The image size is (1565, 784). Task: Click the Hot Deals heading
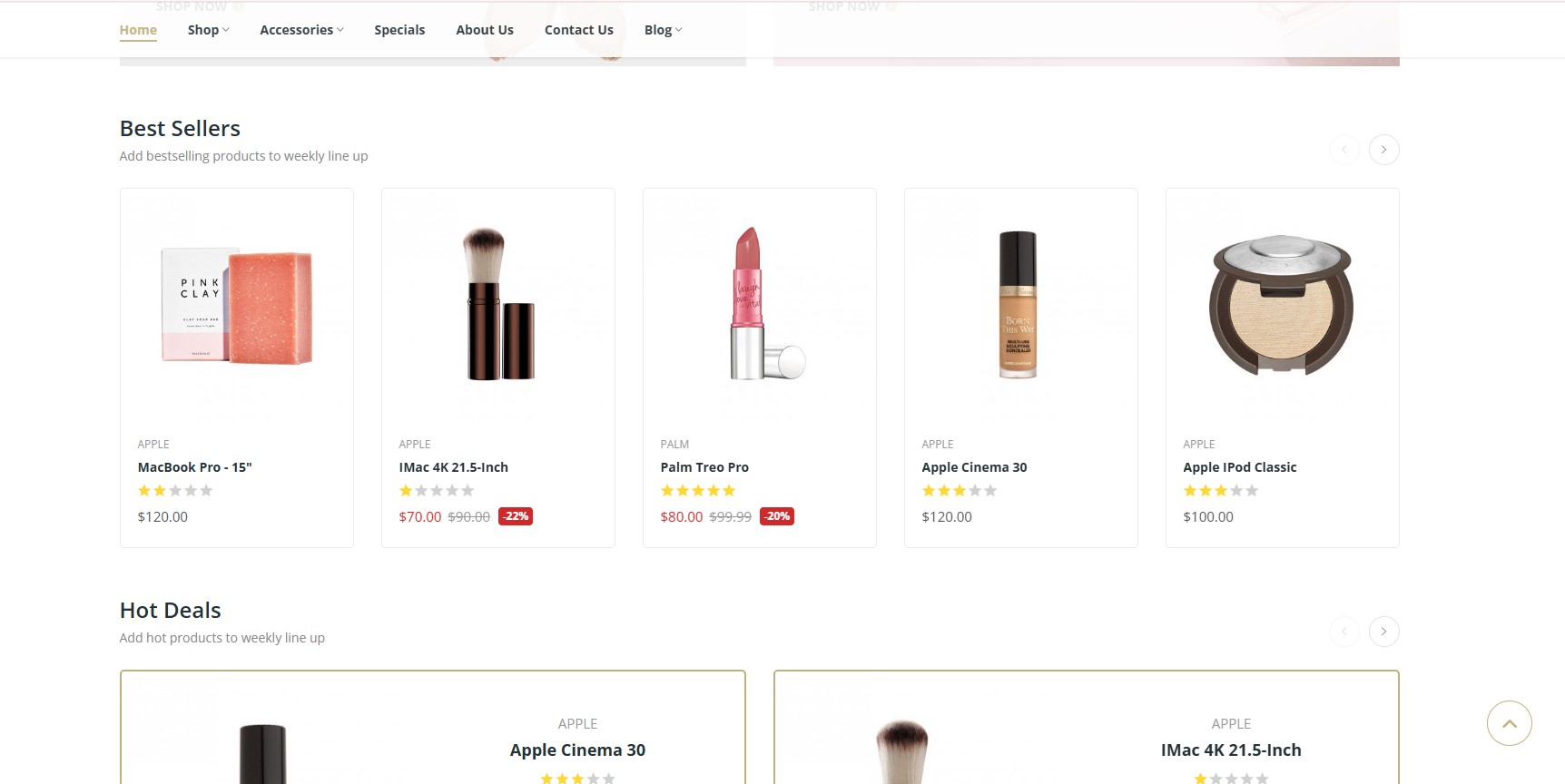171,611
